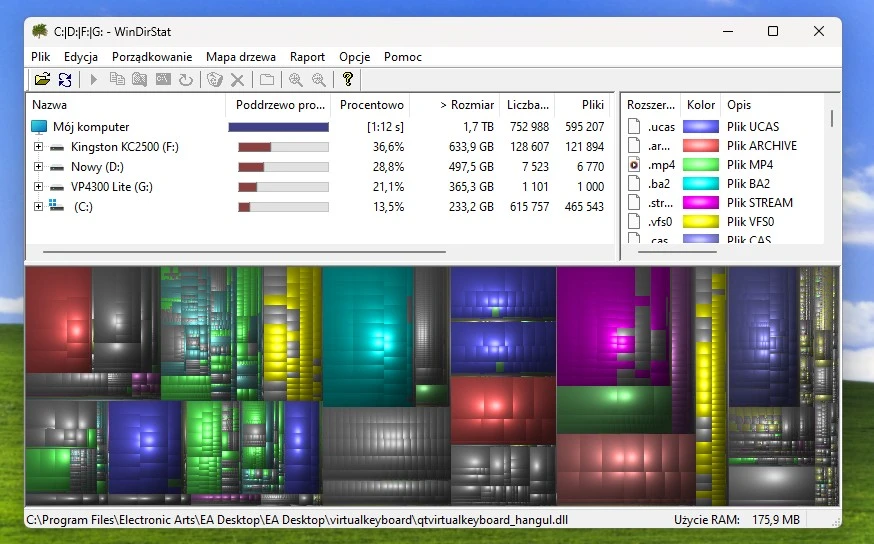This screenshot has width=874, height=544.
Task: Click the Zoom in magnifier icon
Action: pyautogui.click(x=296, y=80)
